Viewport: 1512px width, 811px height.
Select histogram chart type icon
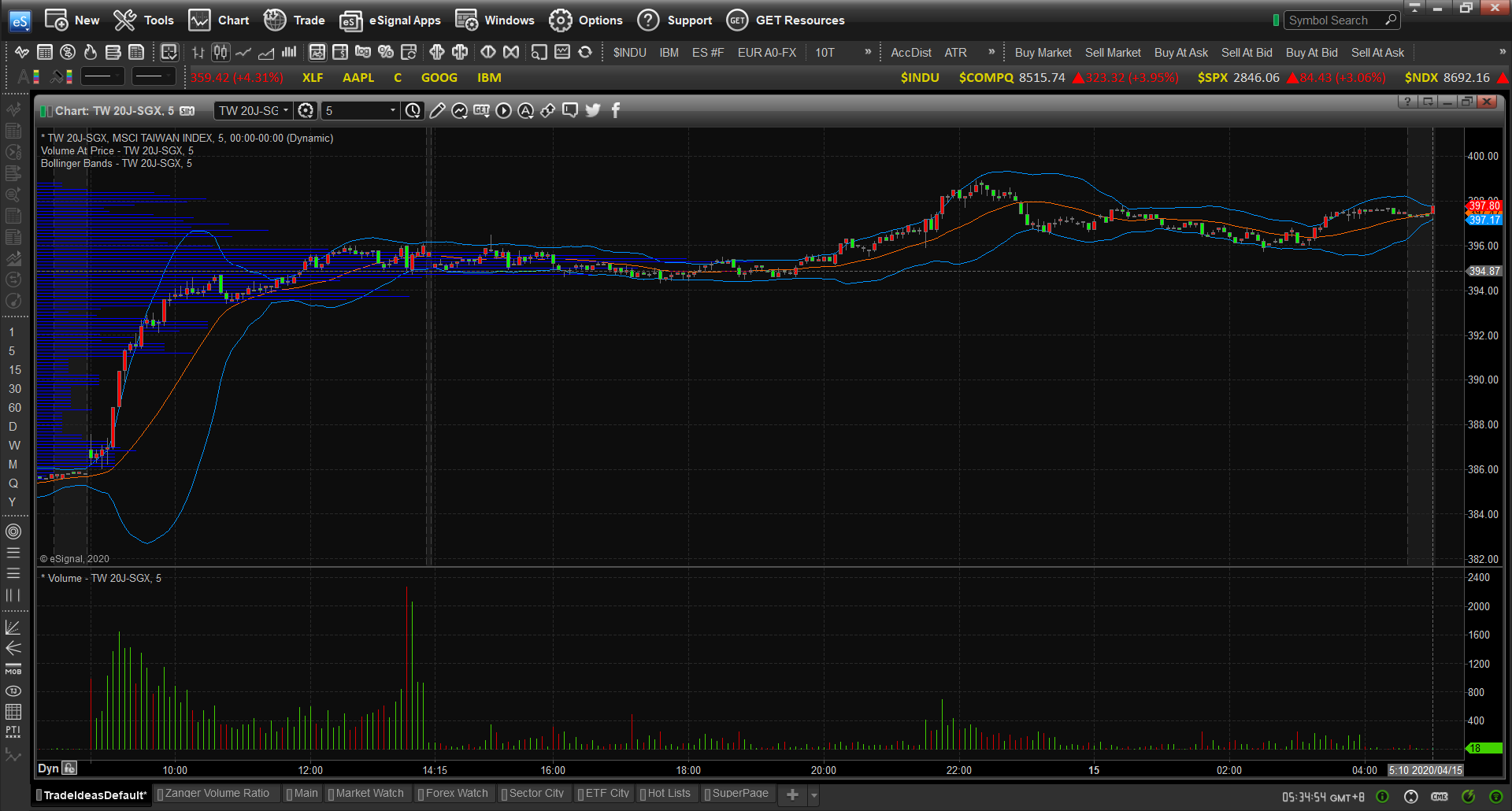[289, 52]
